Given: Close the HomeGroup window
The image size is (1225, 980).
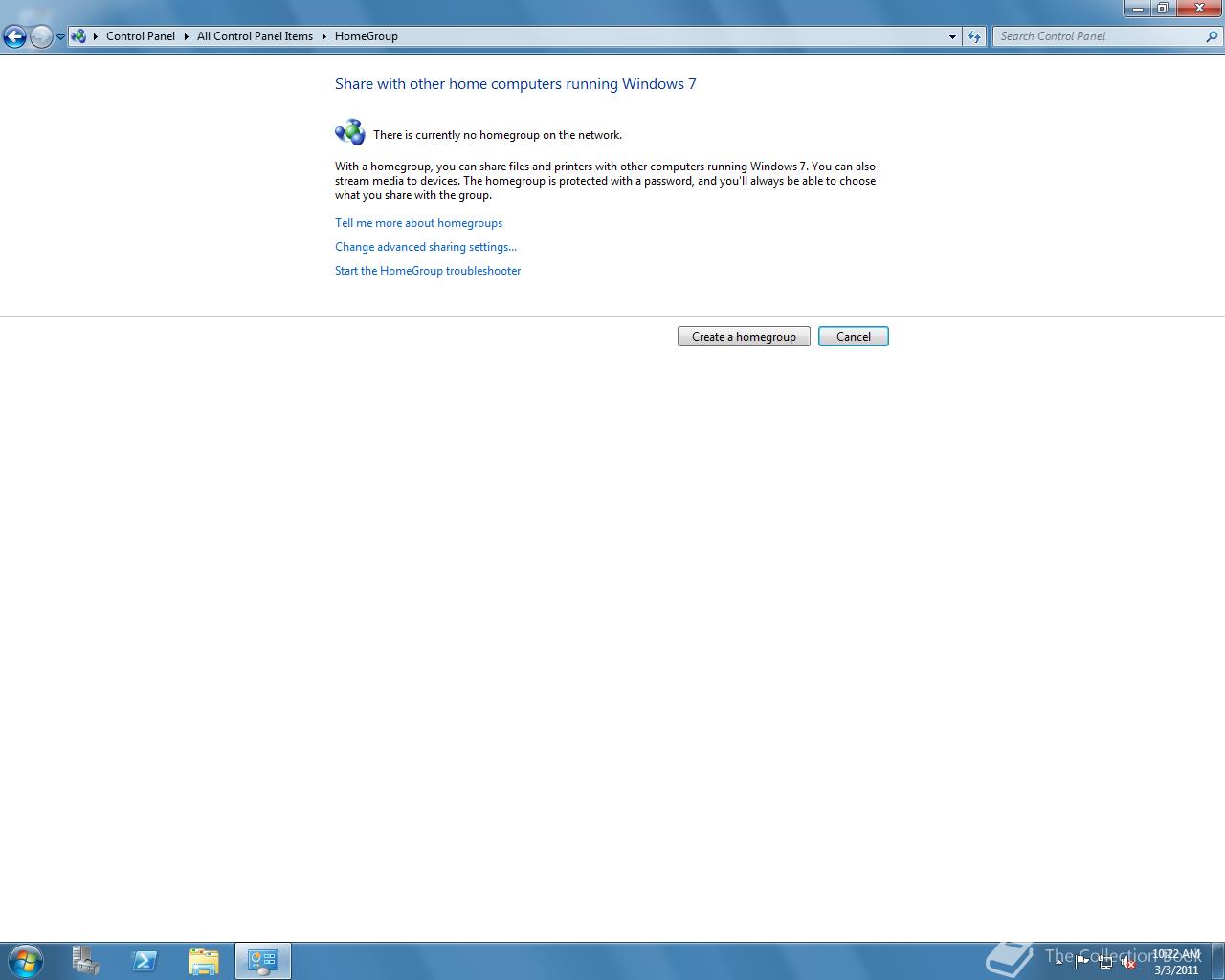Looking at the screenshot, I should (1199, 8).
